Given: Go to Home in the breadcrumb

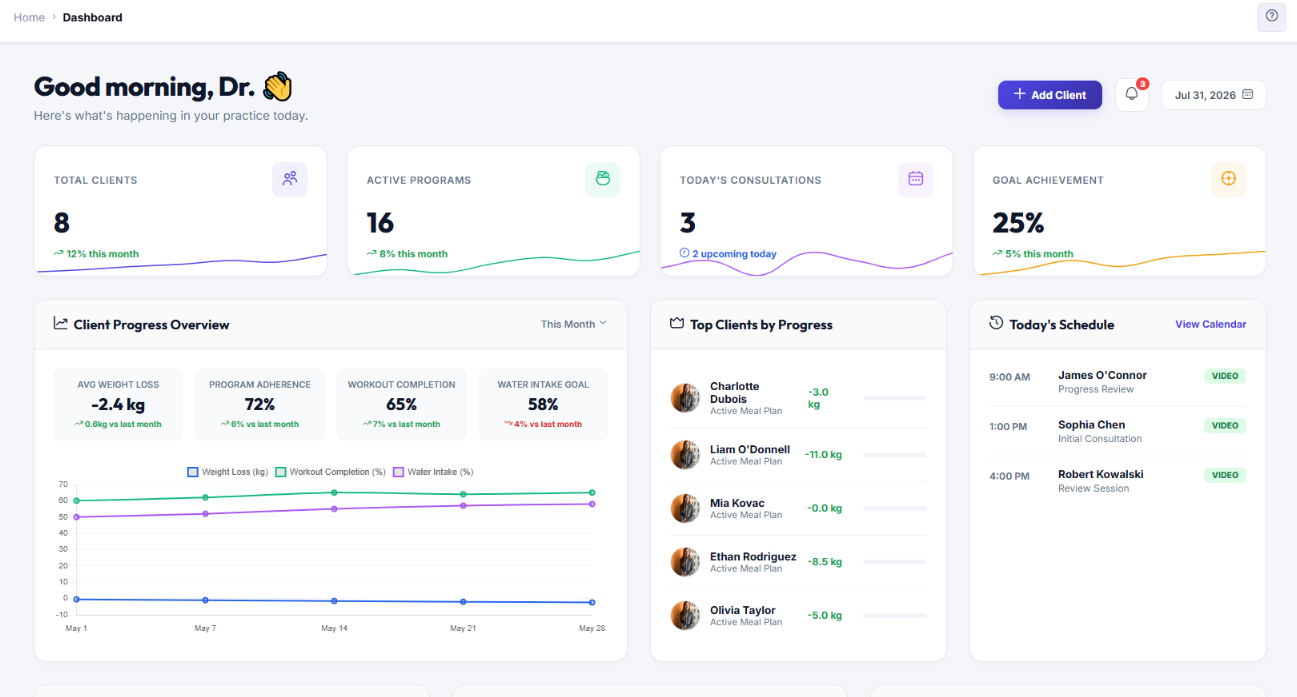Looking at the screenshot, I should 29,17.
